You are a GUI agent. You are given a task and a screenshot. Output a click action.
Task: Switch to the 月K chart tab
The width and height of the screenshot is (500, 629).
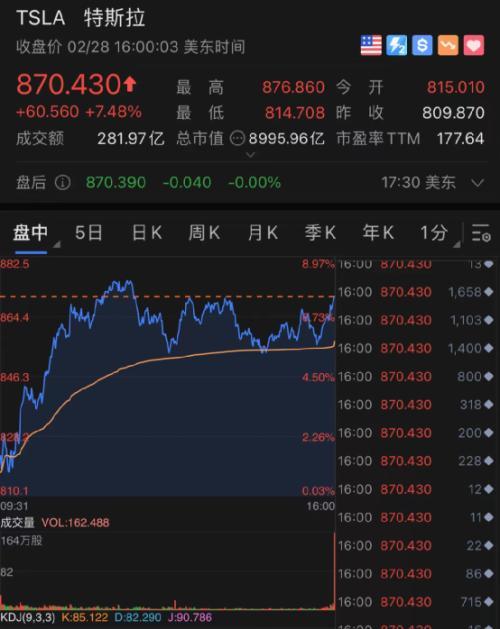[263, 233]
